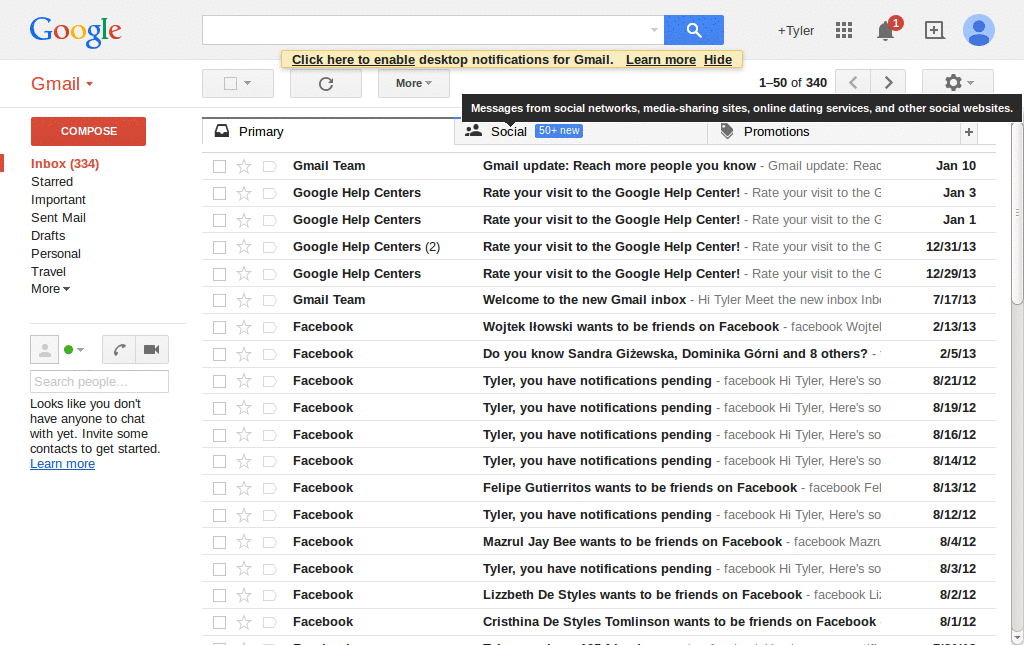Mark the 2/5/13 Facebook email important
Viewport: 1024px width, 645px height.
click(269, 354)
